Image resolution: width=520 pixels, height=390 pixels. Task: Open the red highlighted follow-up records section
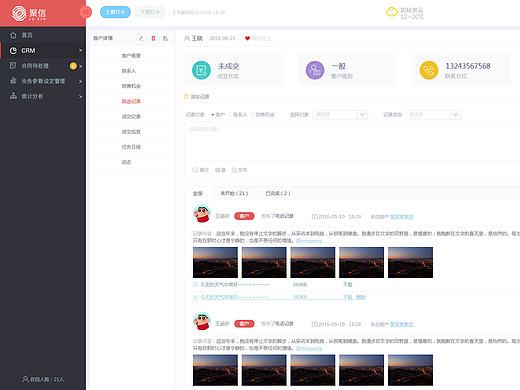click(131, 101)
